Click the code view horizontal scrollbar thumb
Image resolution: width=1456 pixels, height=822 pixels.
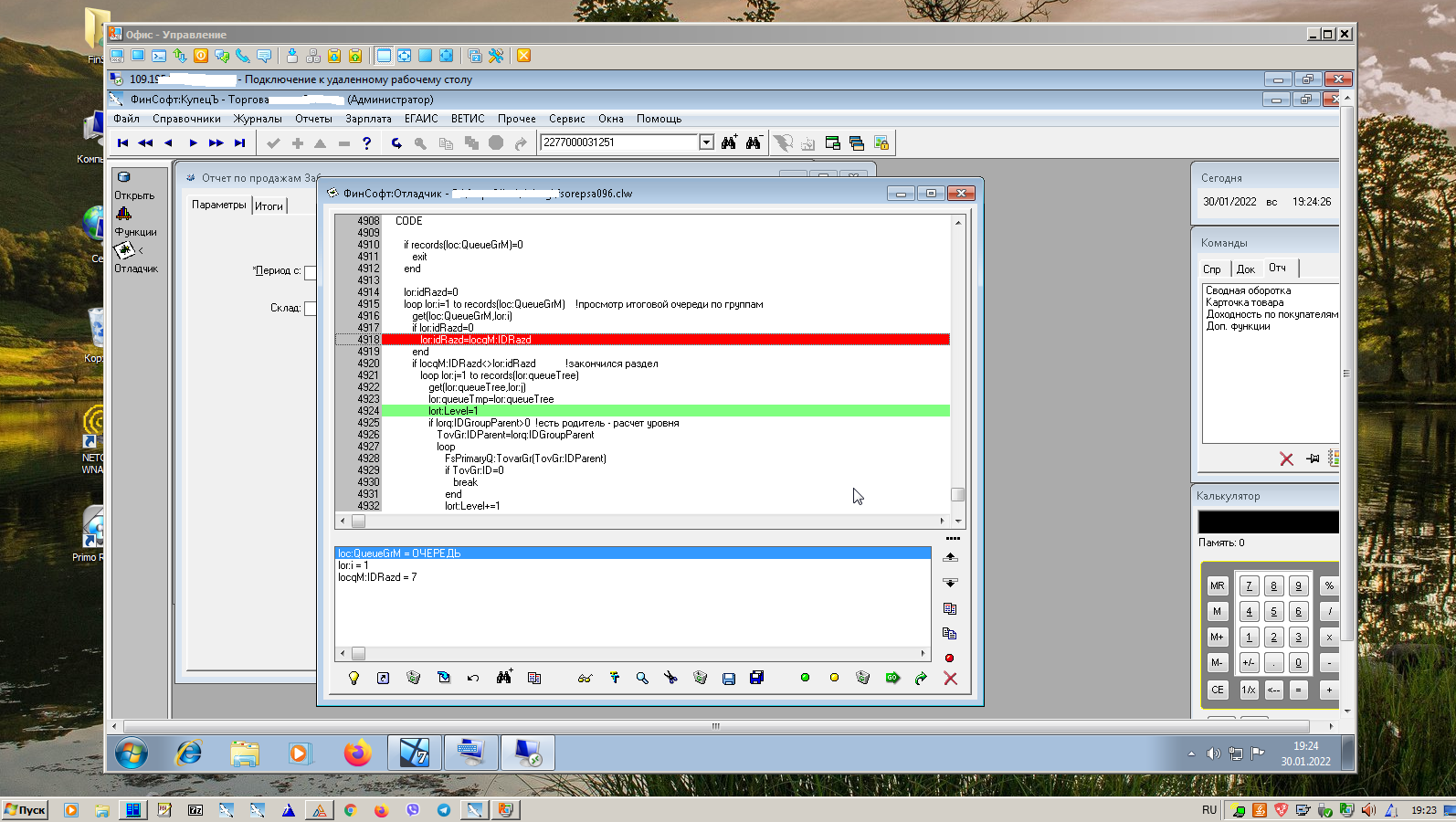[359, 522]
